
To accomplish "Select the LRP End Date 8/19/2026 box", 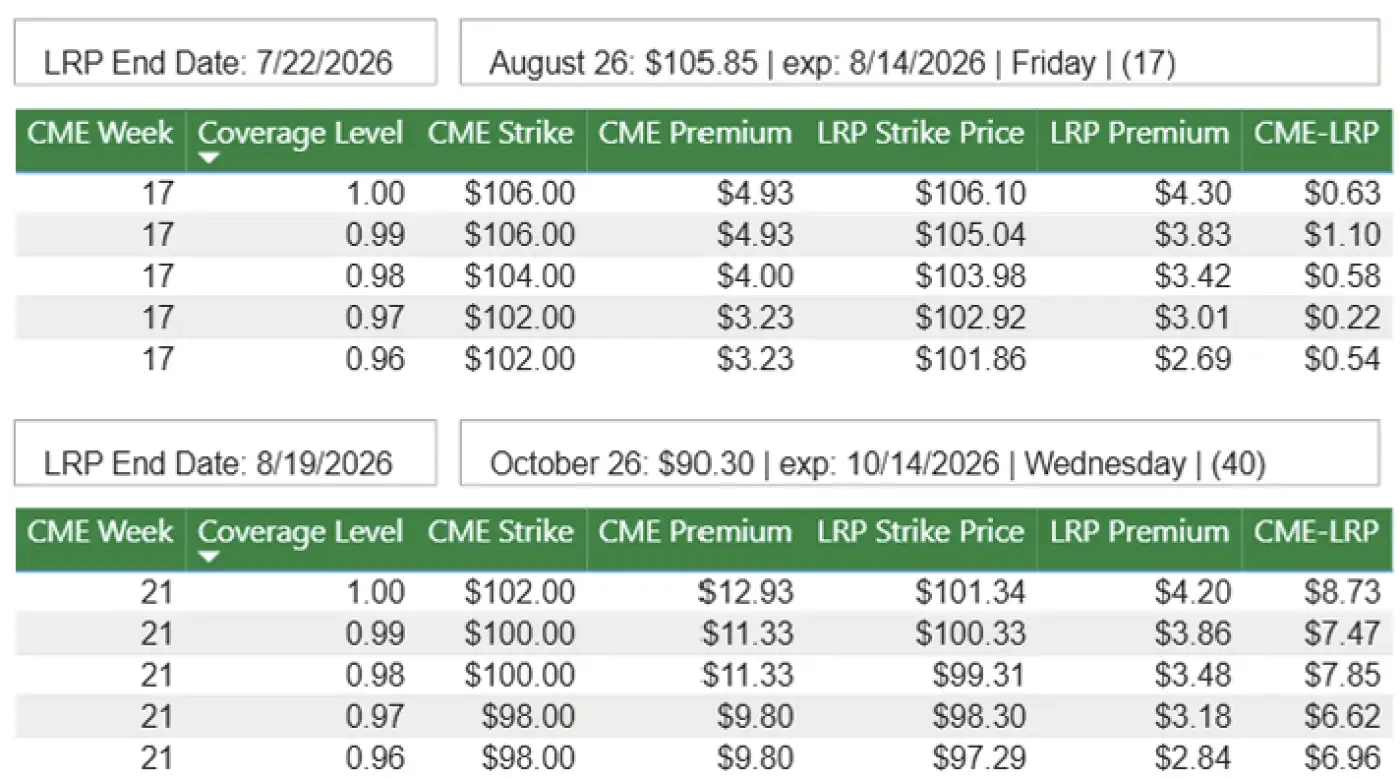I will [x=225, y=453].
